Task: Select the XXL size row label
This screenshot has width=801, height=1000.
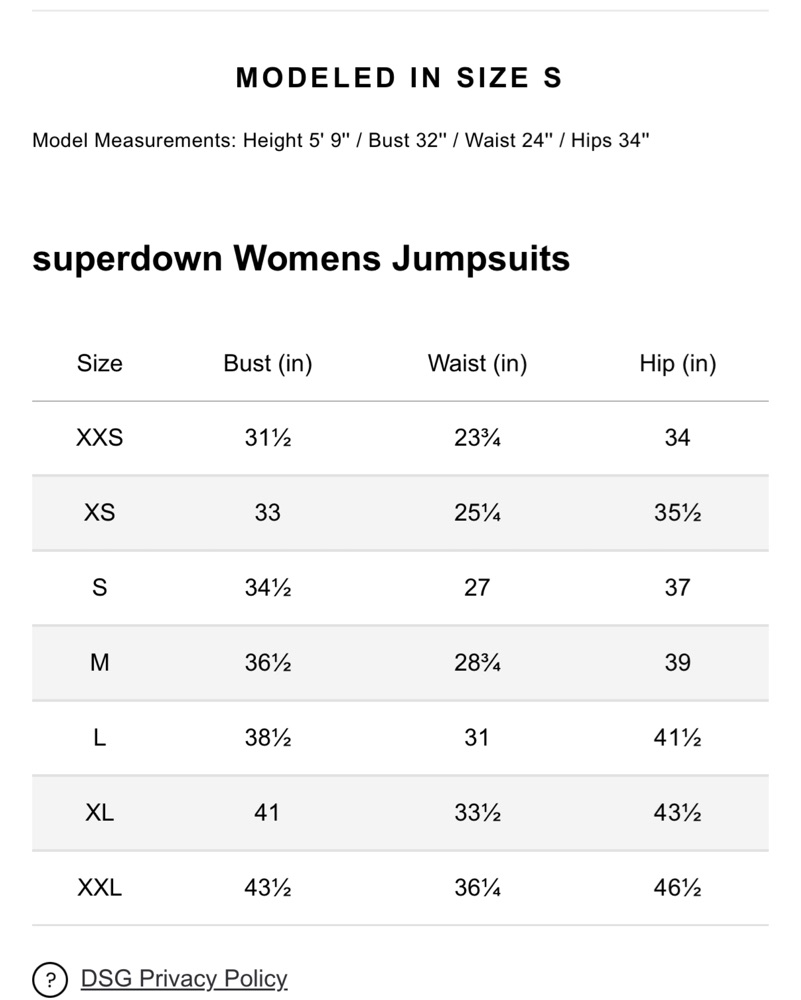Action: 99,888
